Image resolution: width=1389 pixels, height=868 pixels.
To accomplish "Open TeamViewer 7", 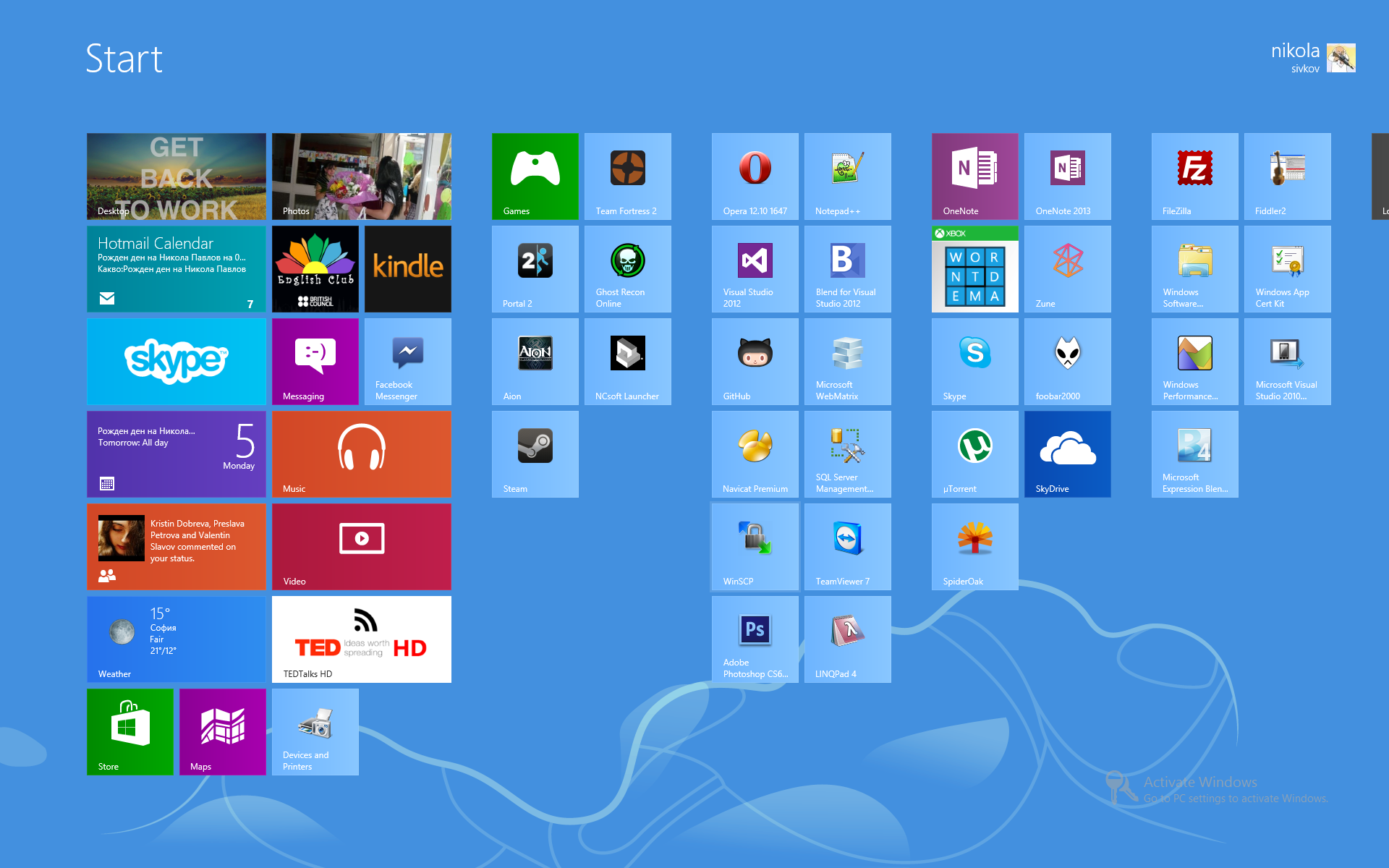I will 848,547.
